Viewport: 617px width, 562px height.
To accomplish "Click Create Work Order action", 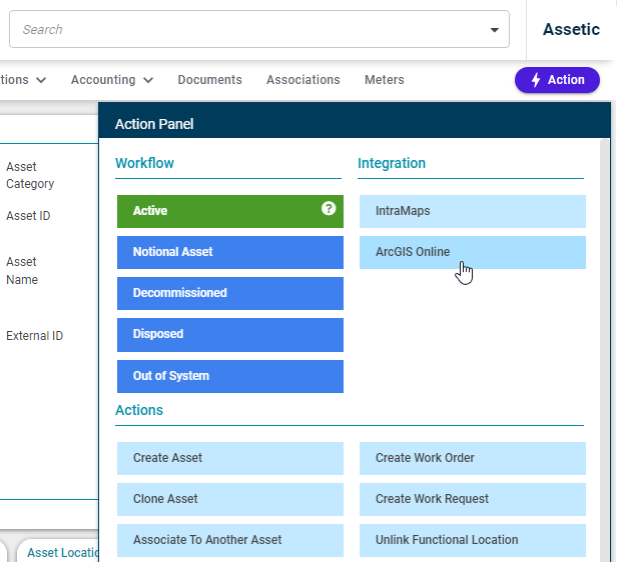I will pos(473,458).
